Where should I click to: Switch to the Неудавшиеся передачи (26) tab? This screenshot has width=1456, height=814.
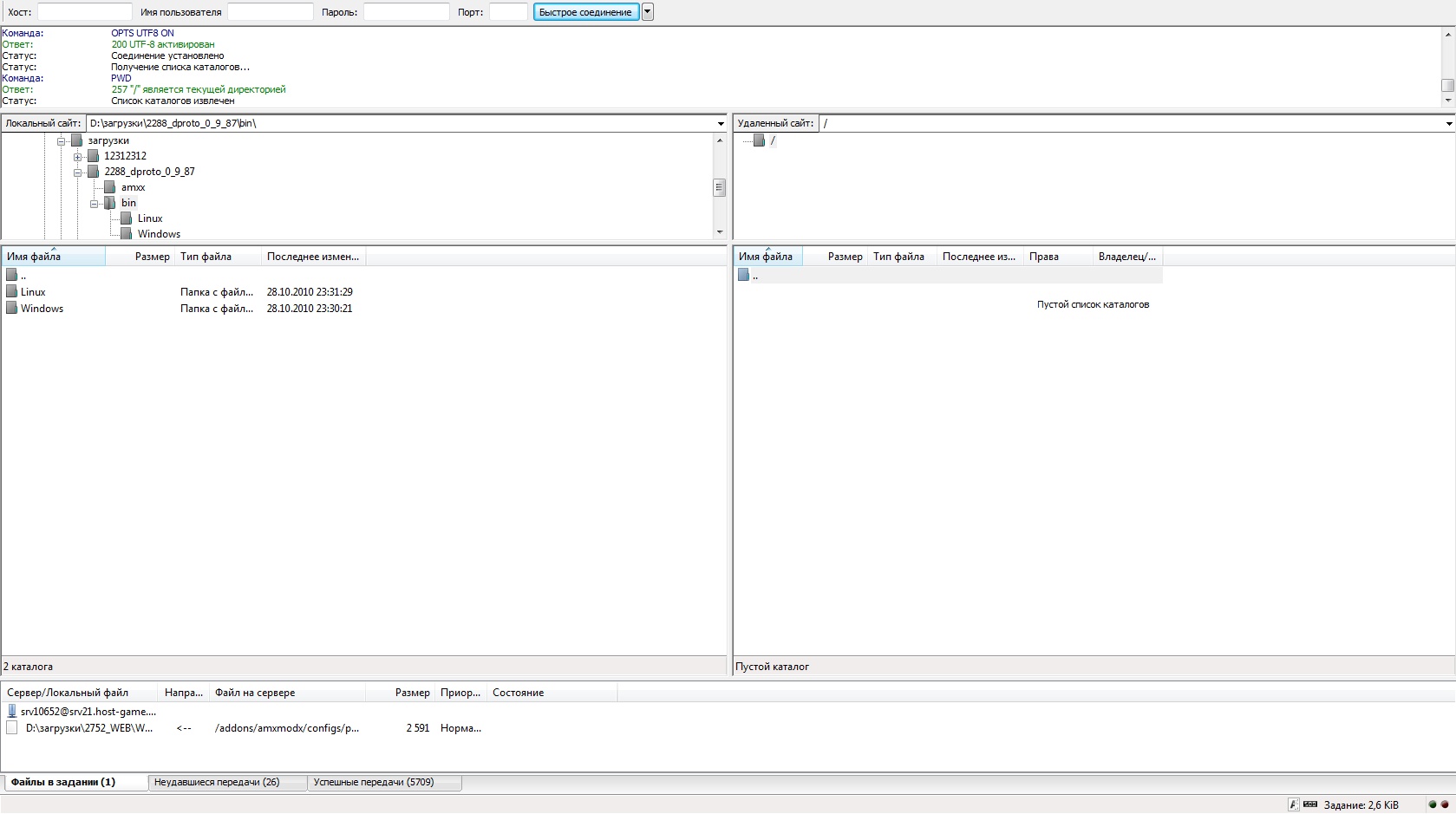[217, 782]
